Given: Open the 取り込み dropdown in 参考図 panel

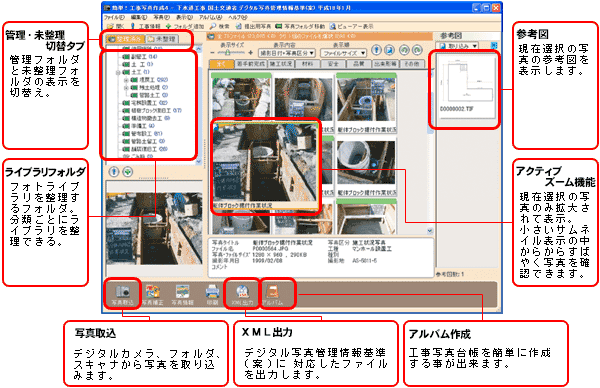Looking at the screenshot, I should point(458,46).
